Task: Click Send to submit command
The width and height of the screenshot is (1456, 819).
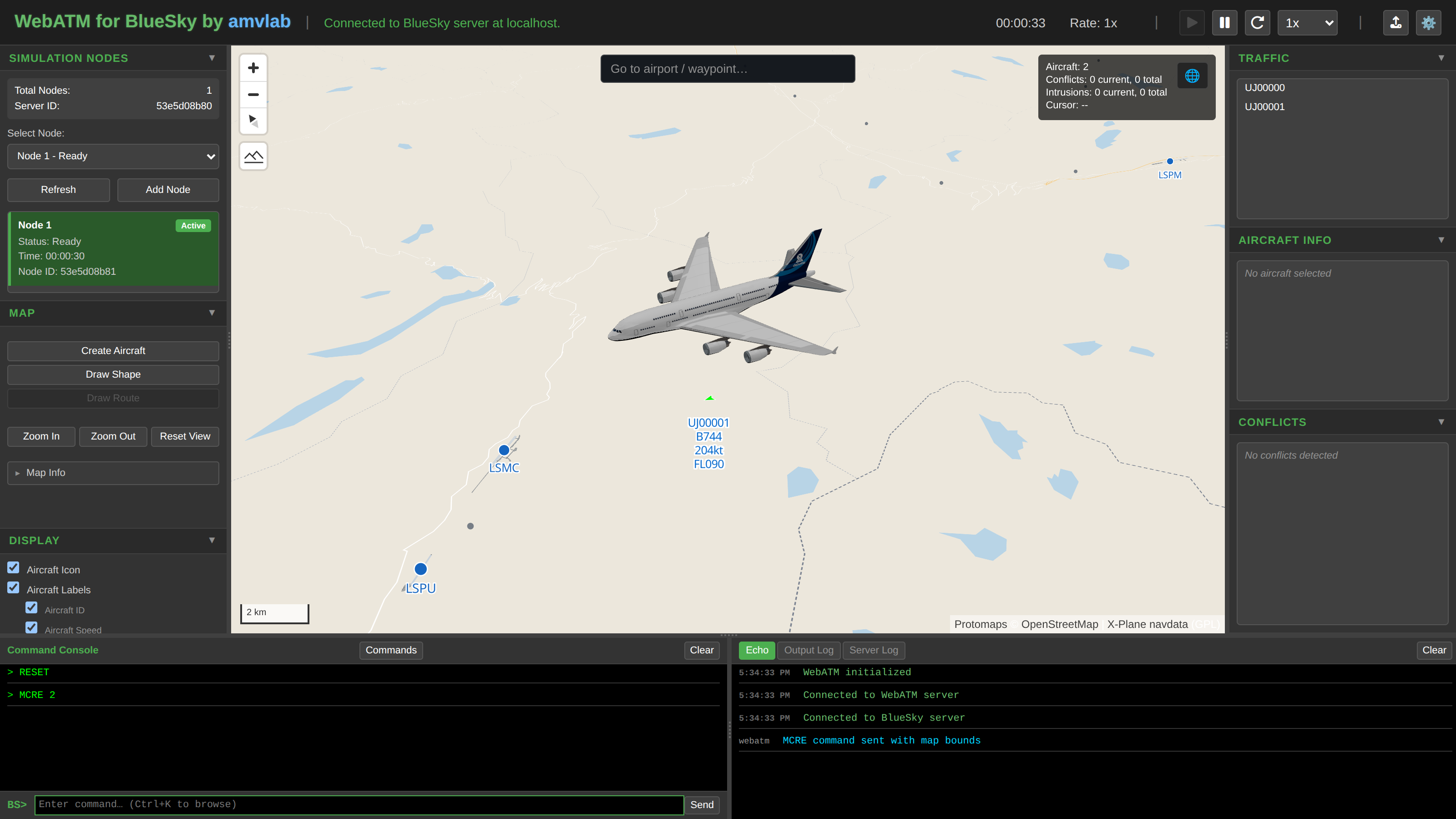Action: (702, 804)
